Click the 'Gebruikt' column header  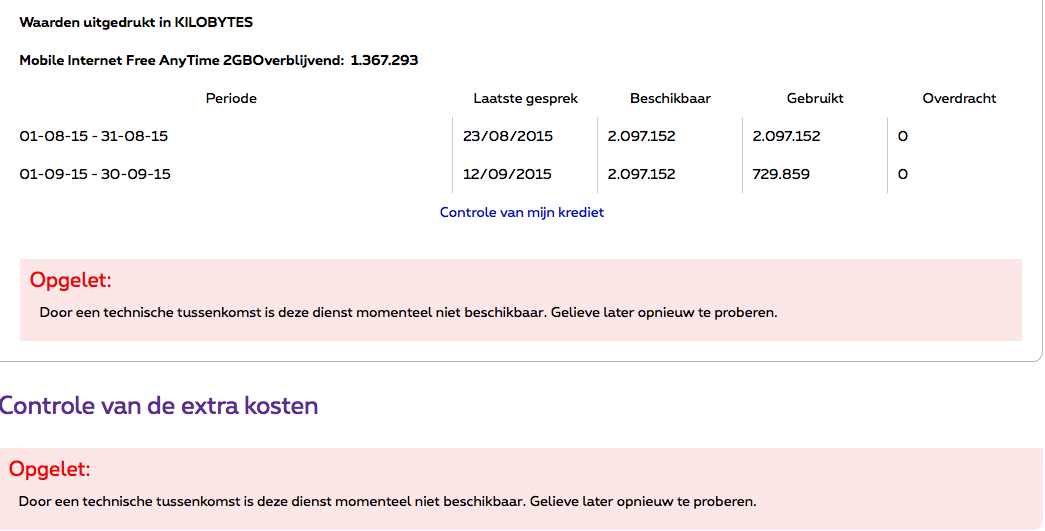coord(815,98)
